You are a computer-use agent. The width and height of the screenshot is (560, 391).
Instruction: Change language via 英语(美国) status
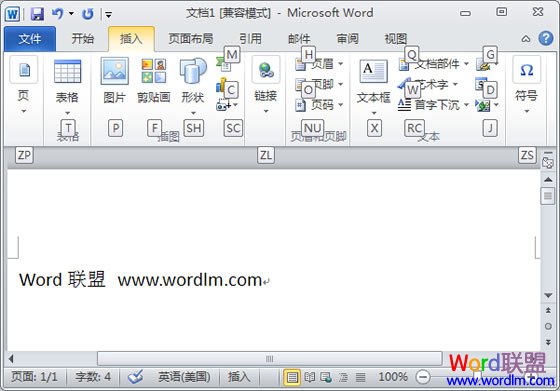(x=184, y=377)
